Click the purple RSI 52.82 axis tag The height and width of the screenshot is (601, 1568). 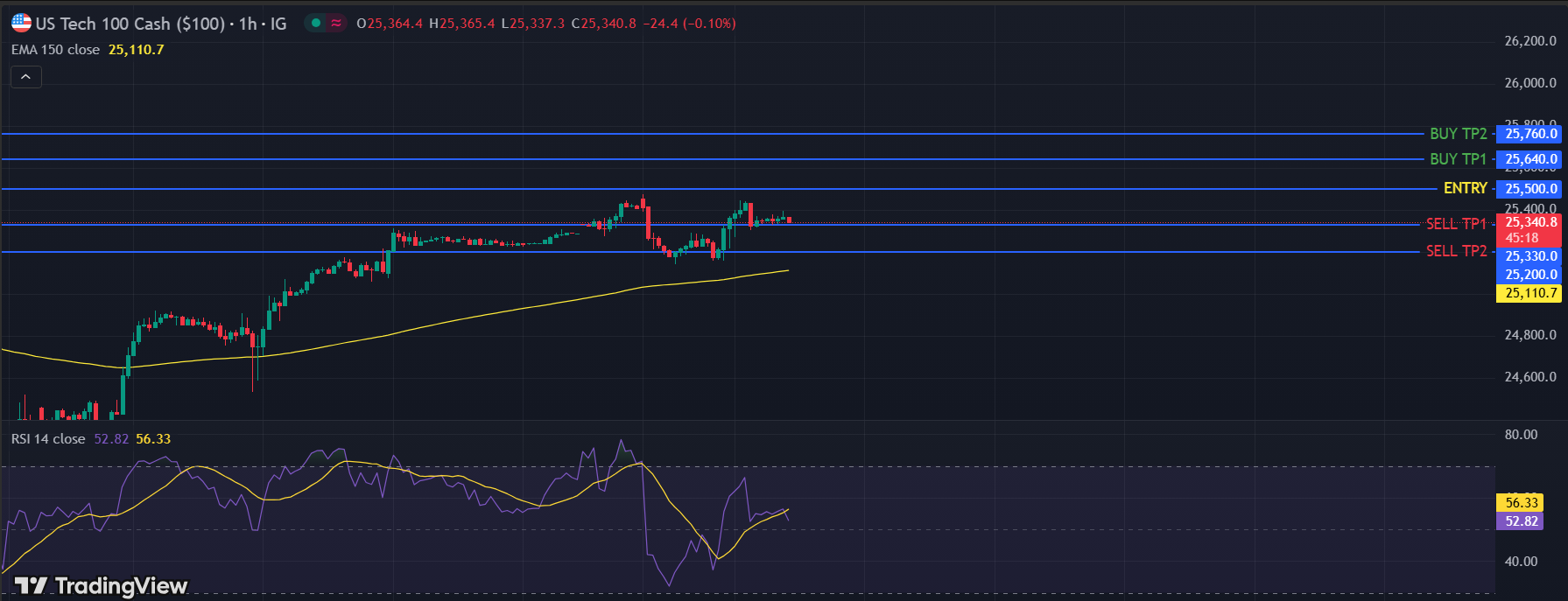pos(1521,521)
